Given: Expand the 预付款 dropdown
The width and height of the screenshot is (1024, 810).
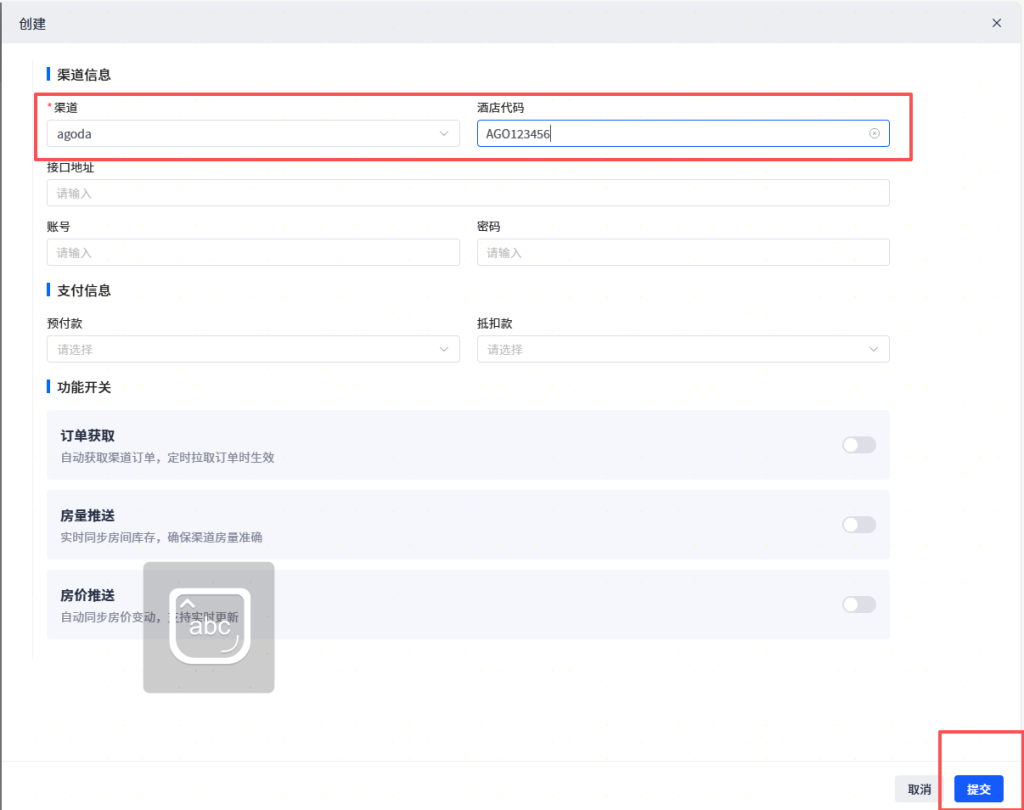Looking at the screenshot, I should click(x=253, y=349).
